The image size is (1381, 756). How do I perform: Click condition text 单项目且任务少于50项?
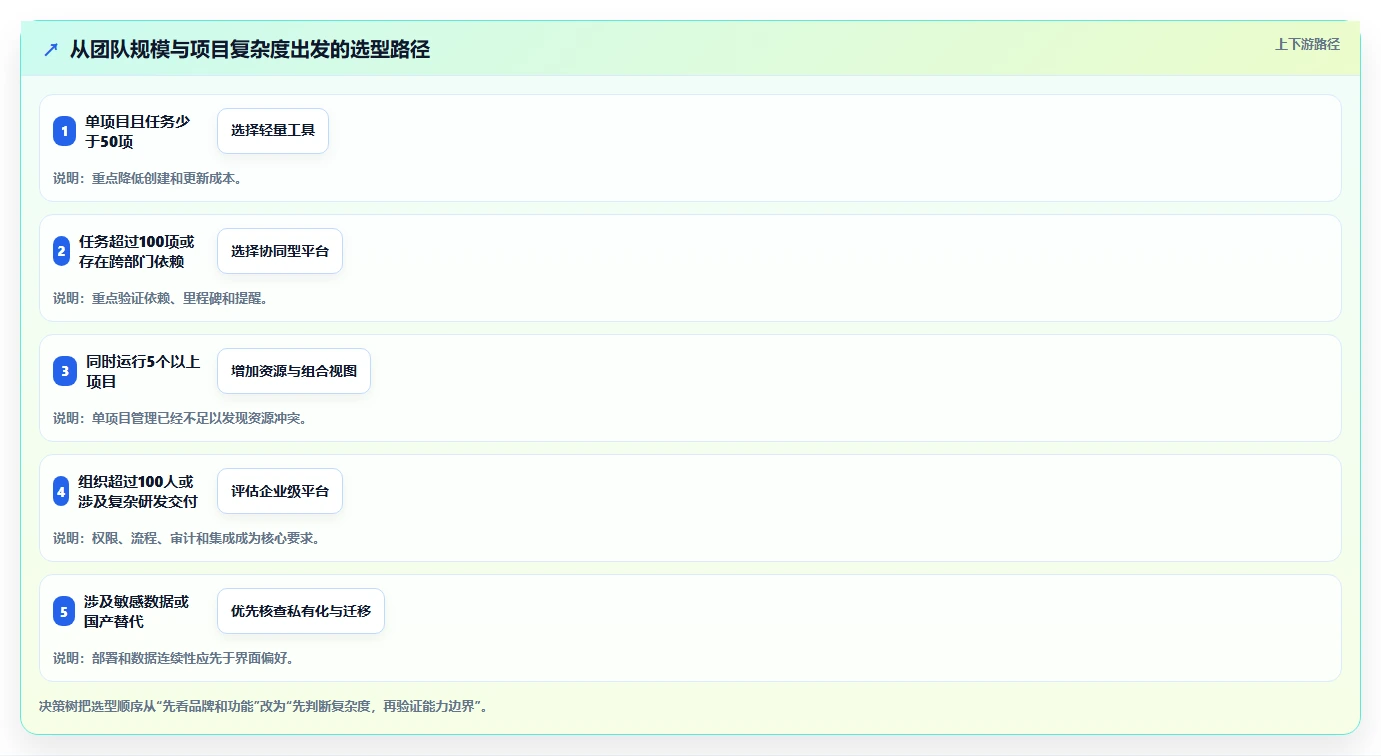point(138,131)
